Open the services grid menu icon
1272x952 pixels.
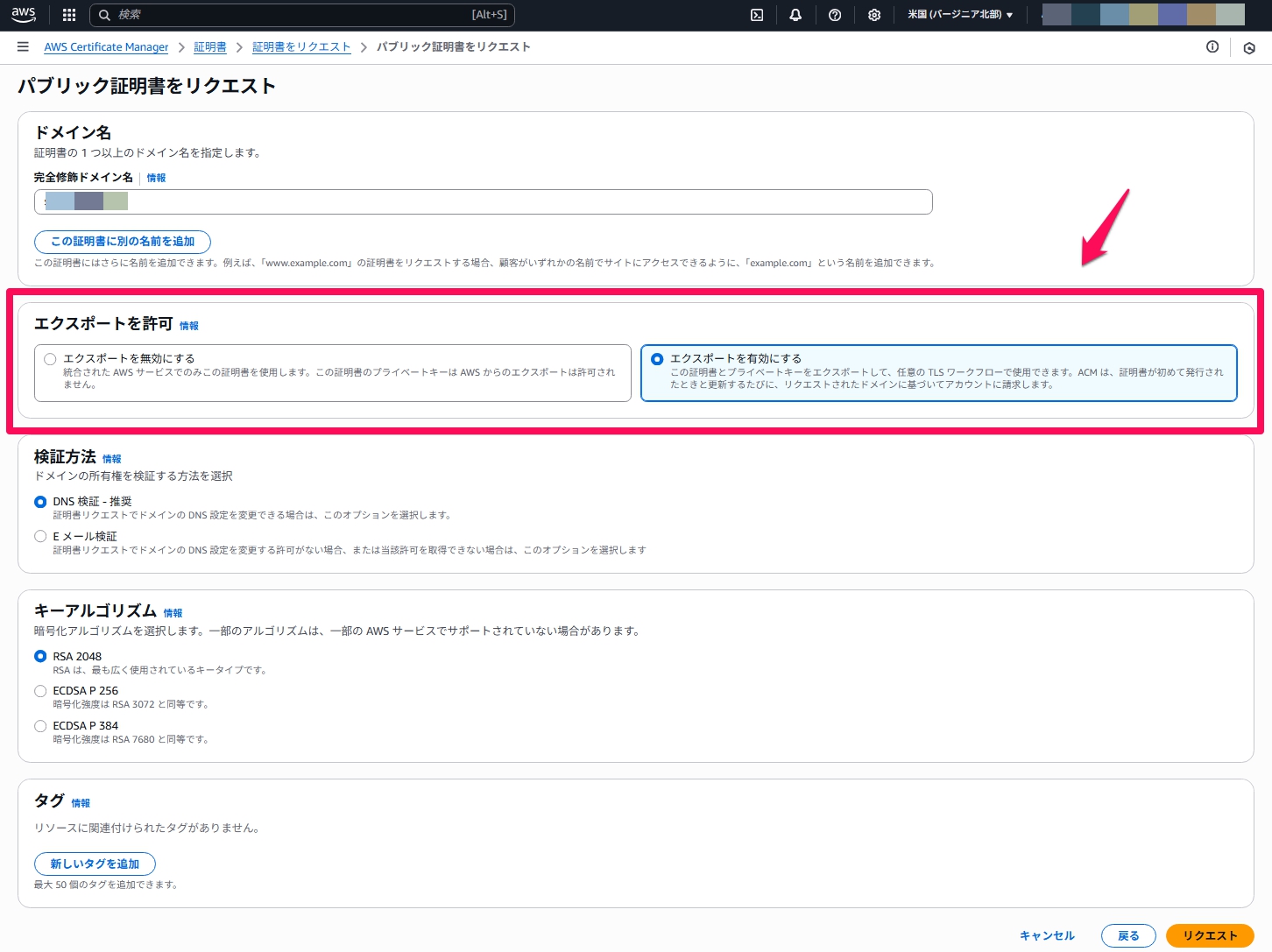[x=69, y=15]
